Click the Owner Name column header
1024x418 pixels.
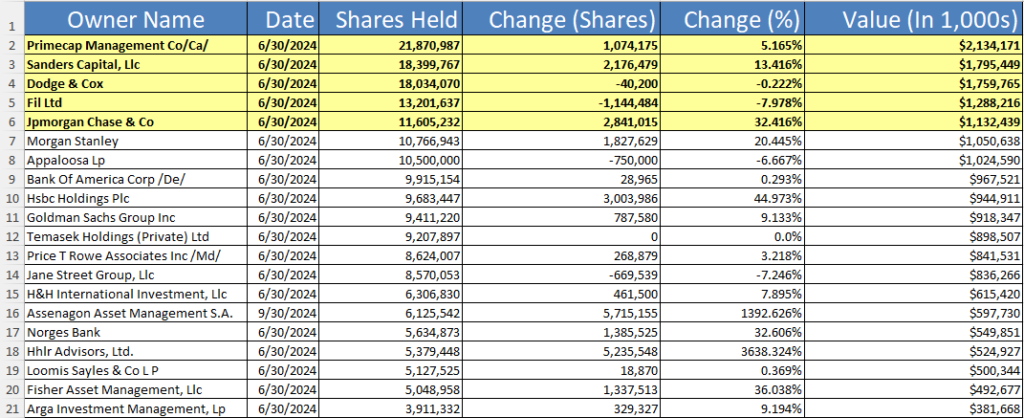[134, 19]
